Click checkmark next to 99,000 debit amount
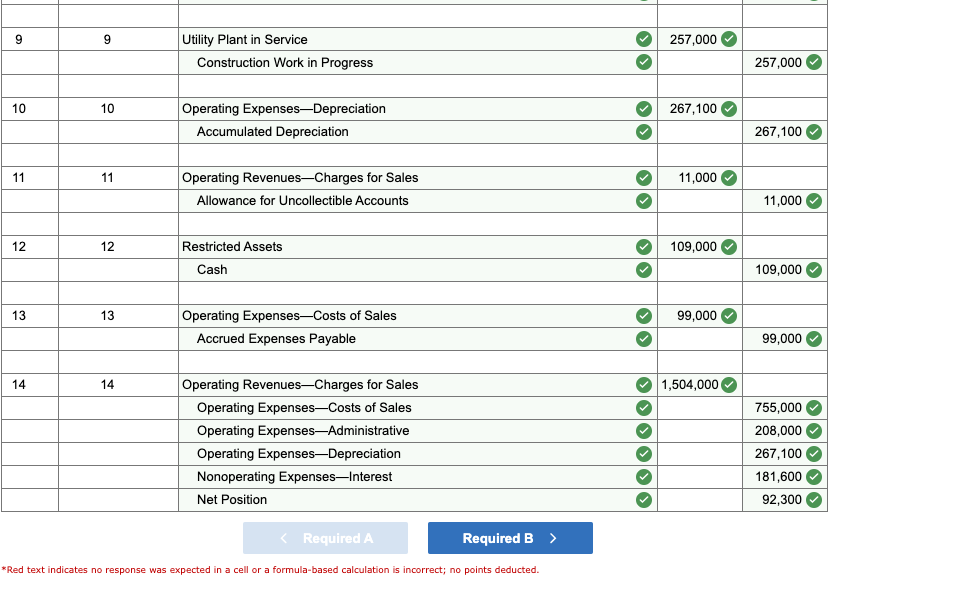 728,316
